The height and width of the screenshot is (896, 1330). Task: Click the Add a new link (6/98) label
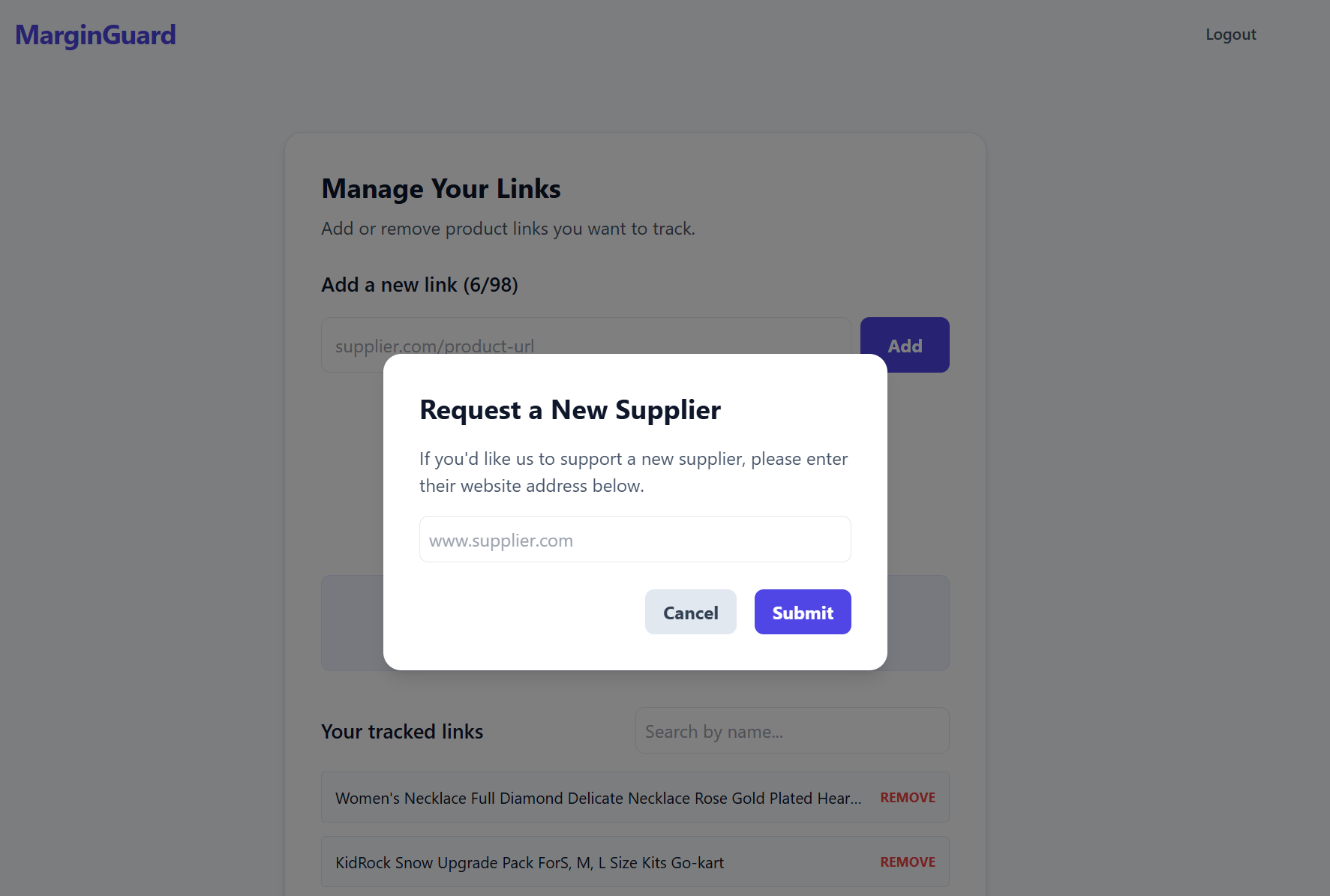click(x=419, y=284)
